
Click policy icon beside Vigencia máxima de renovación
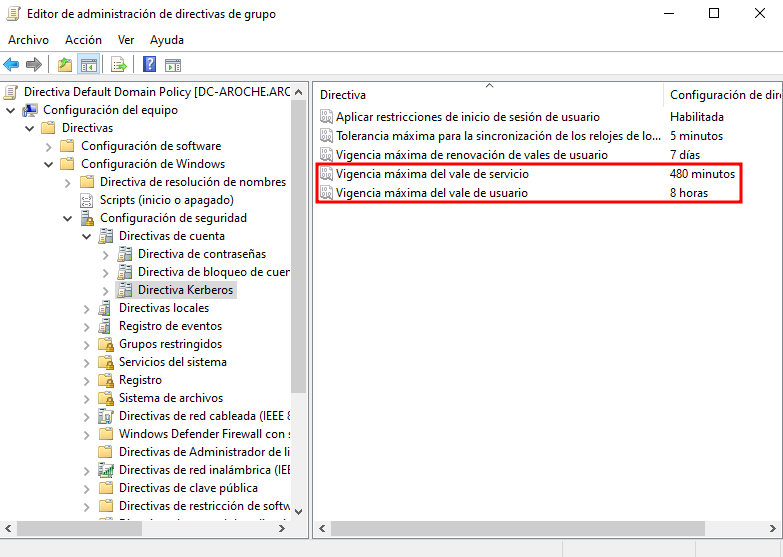tap(326, 155)
